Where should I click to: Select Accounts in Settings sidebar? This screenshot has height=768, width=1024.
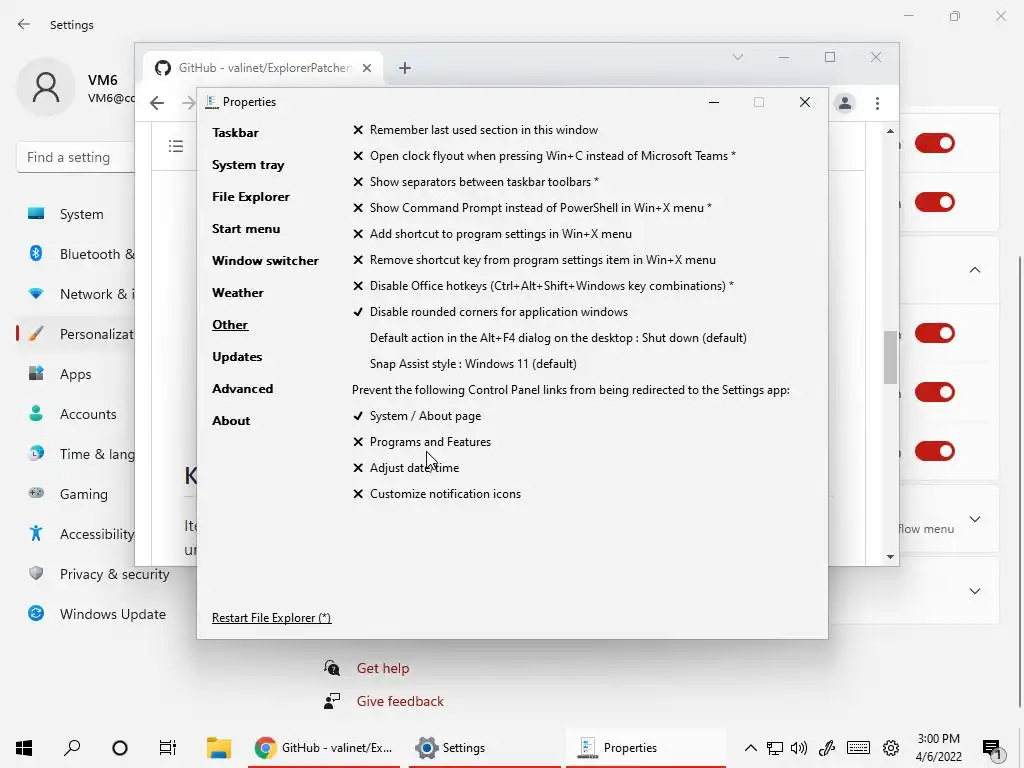coord(88,414)
